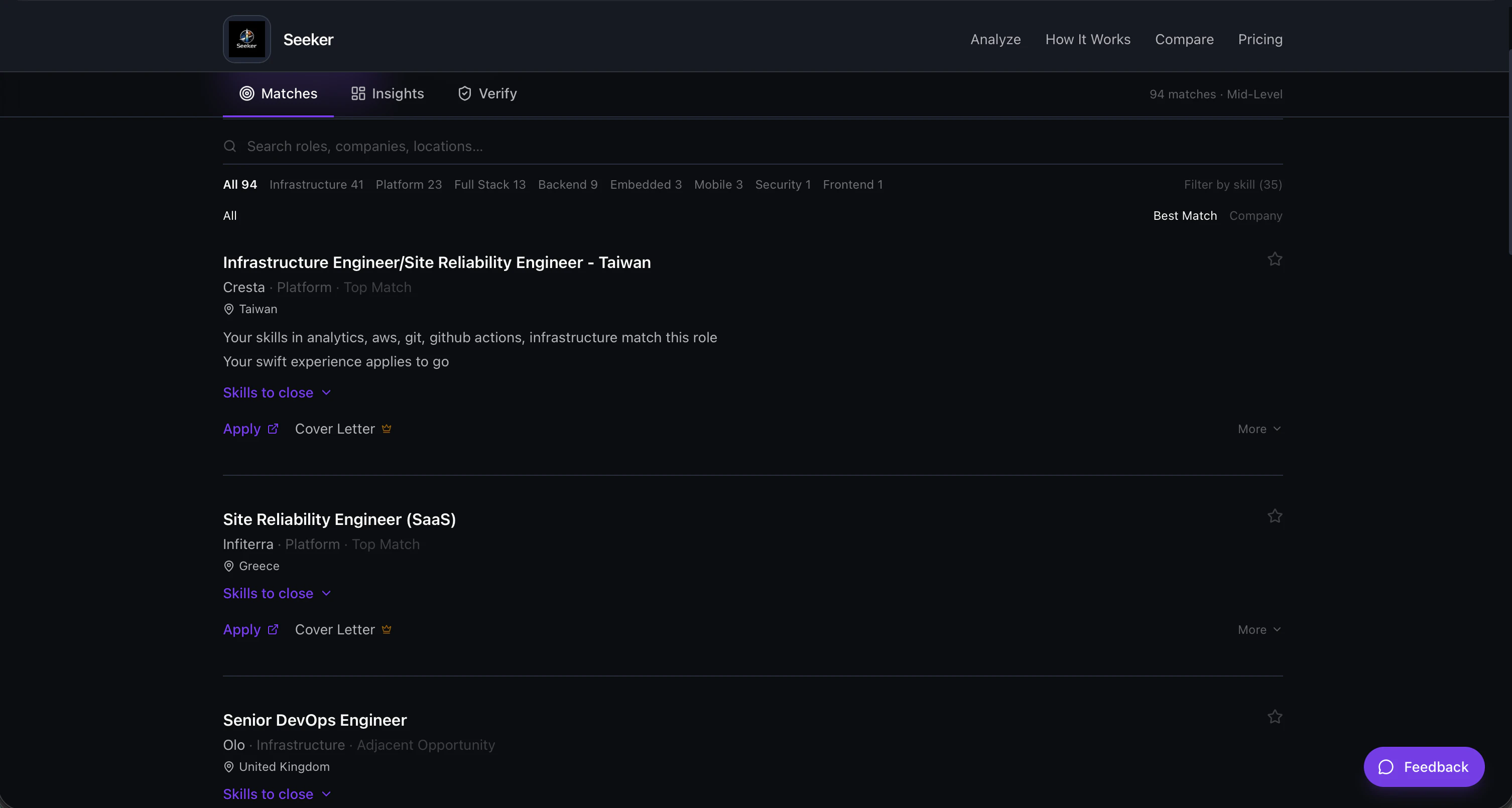This screenshot has height=808, width=1512.
Task: Expand Skills to close for Cresta job
Action: click(x=277, y=392)
